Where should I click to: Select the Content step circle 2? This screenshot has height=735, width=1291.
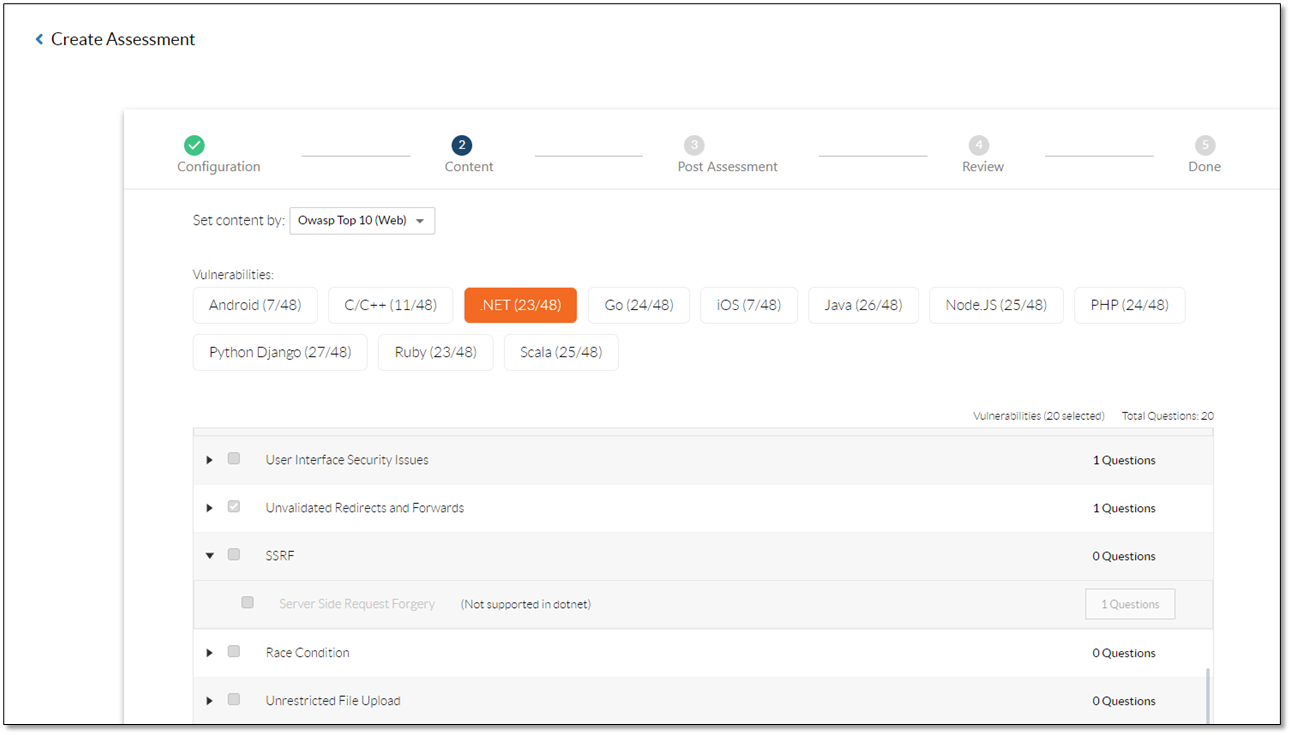click(x=461, y=145)
